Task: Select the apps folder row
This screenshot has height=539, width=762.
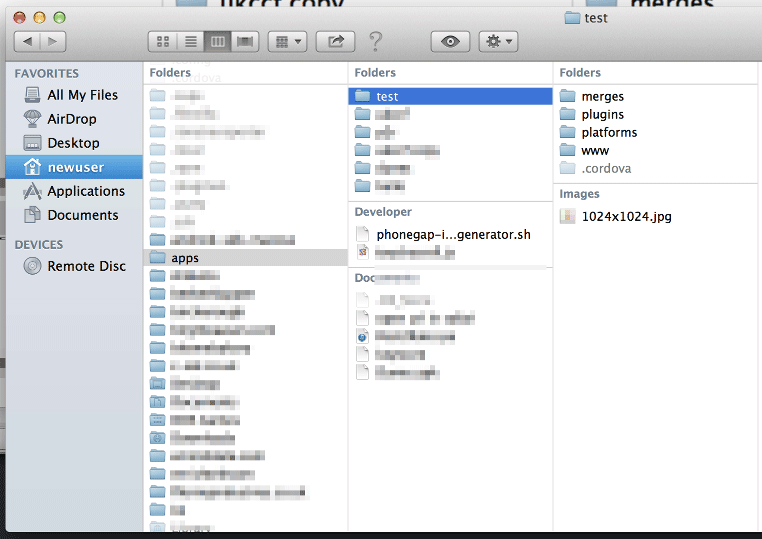Action: 246,258
